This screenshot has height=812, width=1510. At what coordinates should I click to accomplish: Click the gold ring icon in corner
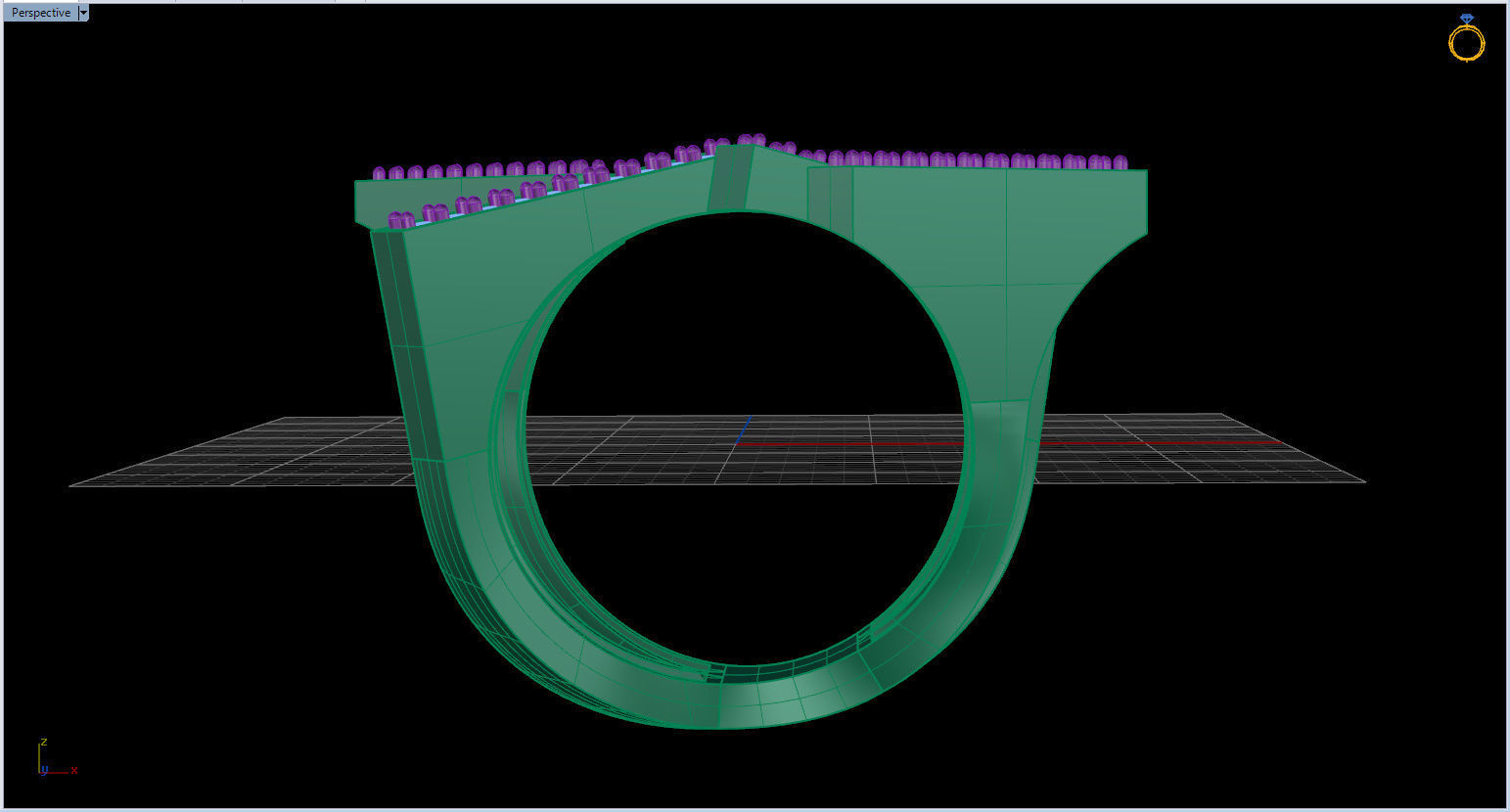tap(1466, 38)
